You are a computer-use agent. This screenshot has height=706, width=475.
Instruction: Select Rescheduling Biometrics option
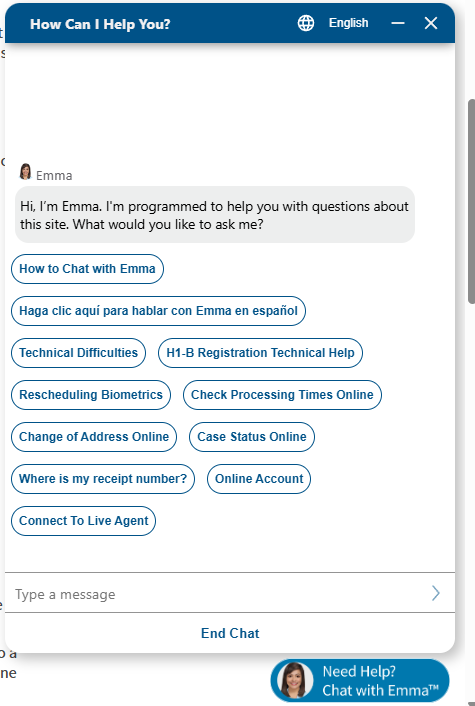[91, 395]
